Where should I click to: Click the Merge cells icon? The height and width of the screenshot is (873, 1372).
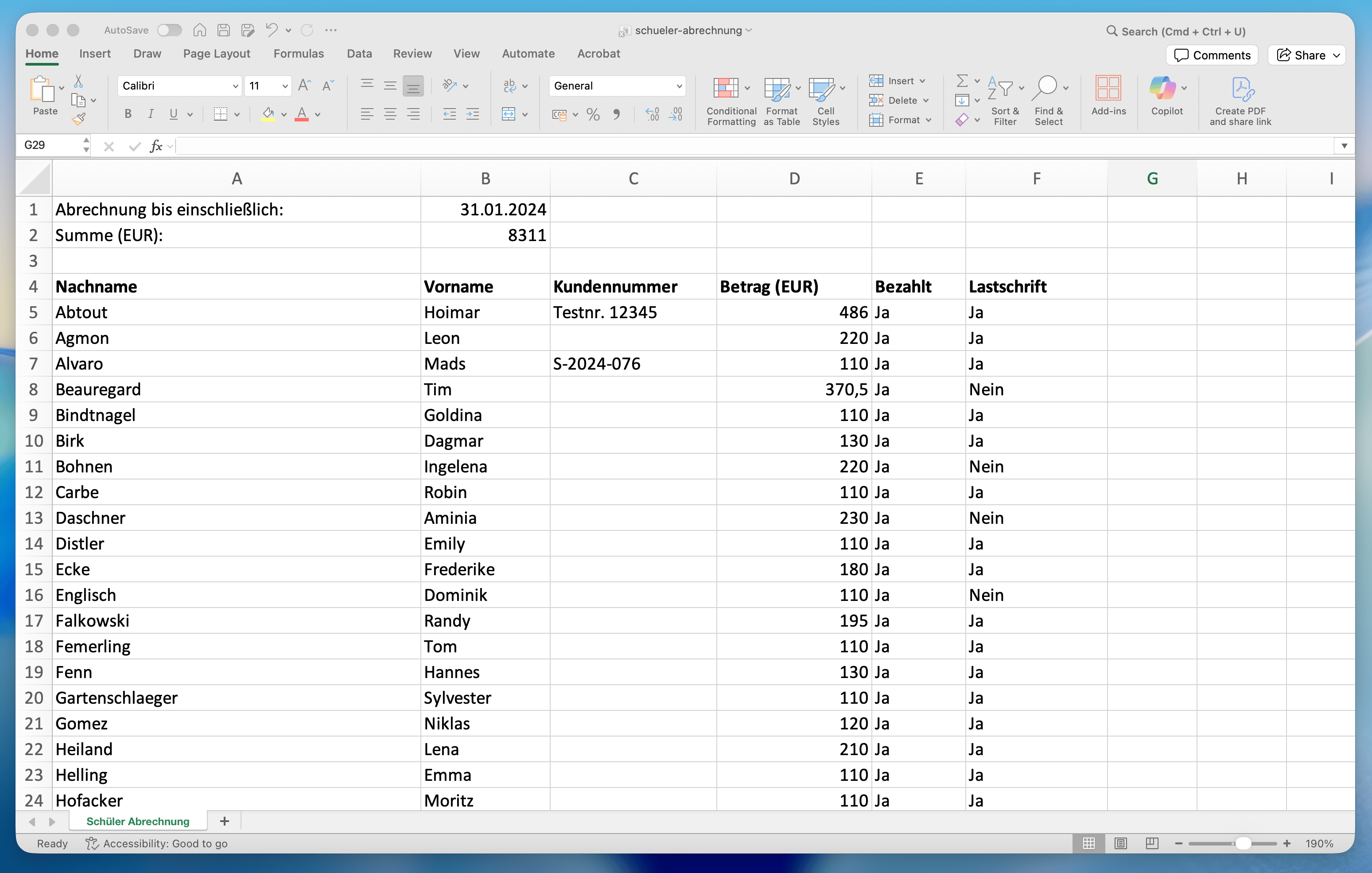tap(508, 114)
